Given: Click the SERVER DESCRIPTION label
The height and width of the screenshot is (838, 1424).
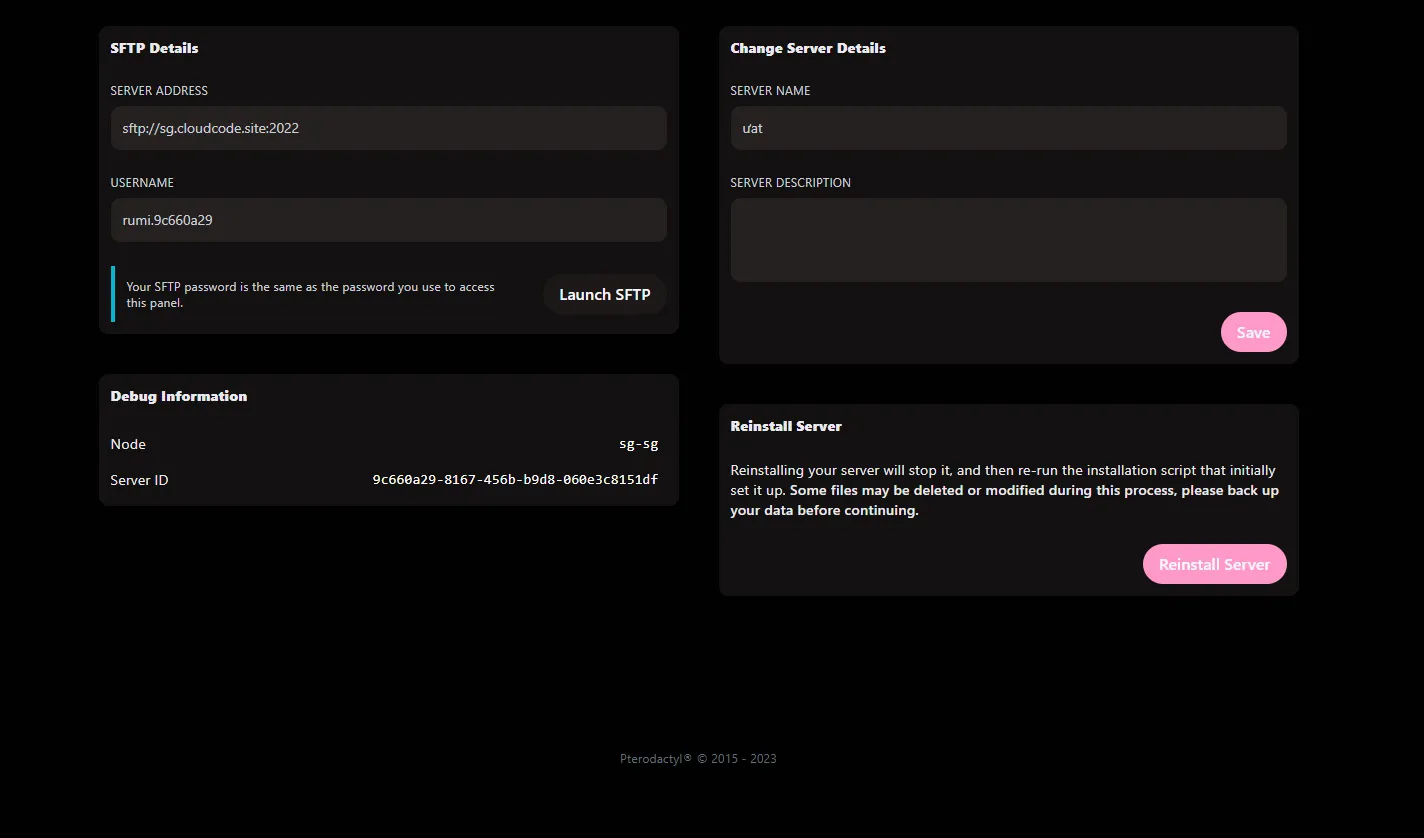Looking at the screenshot, I should (x=790, y=182).
